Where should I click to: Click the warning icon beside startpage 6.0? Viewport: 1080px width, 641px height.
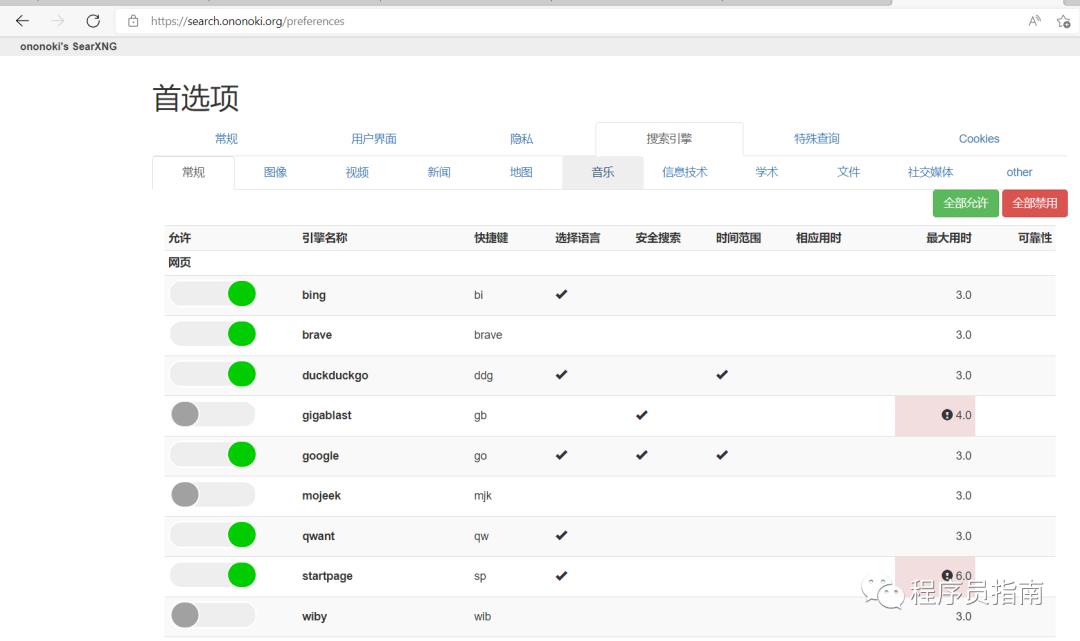[947, 575]
